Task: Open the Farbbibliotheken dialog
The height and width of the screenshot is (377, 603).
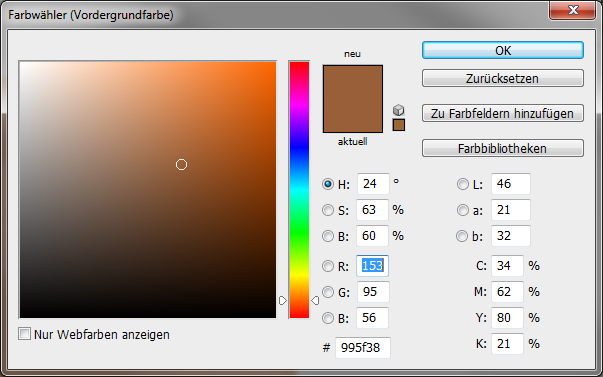Action: 503,148
